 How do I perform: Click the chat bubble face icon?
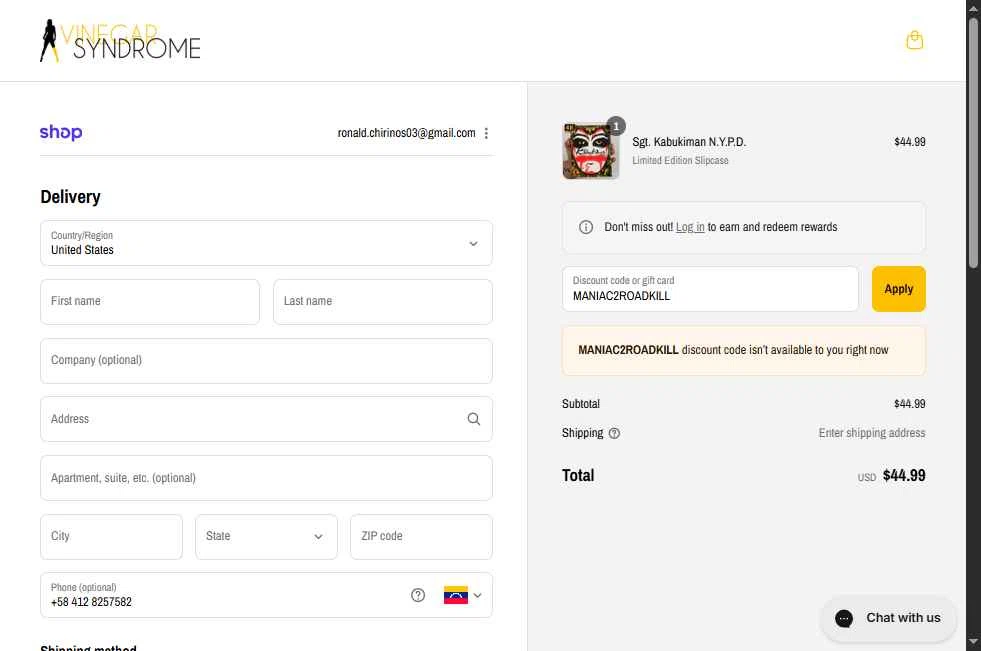click(x=844, y=618)
